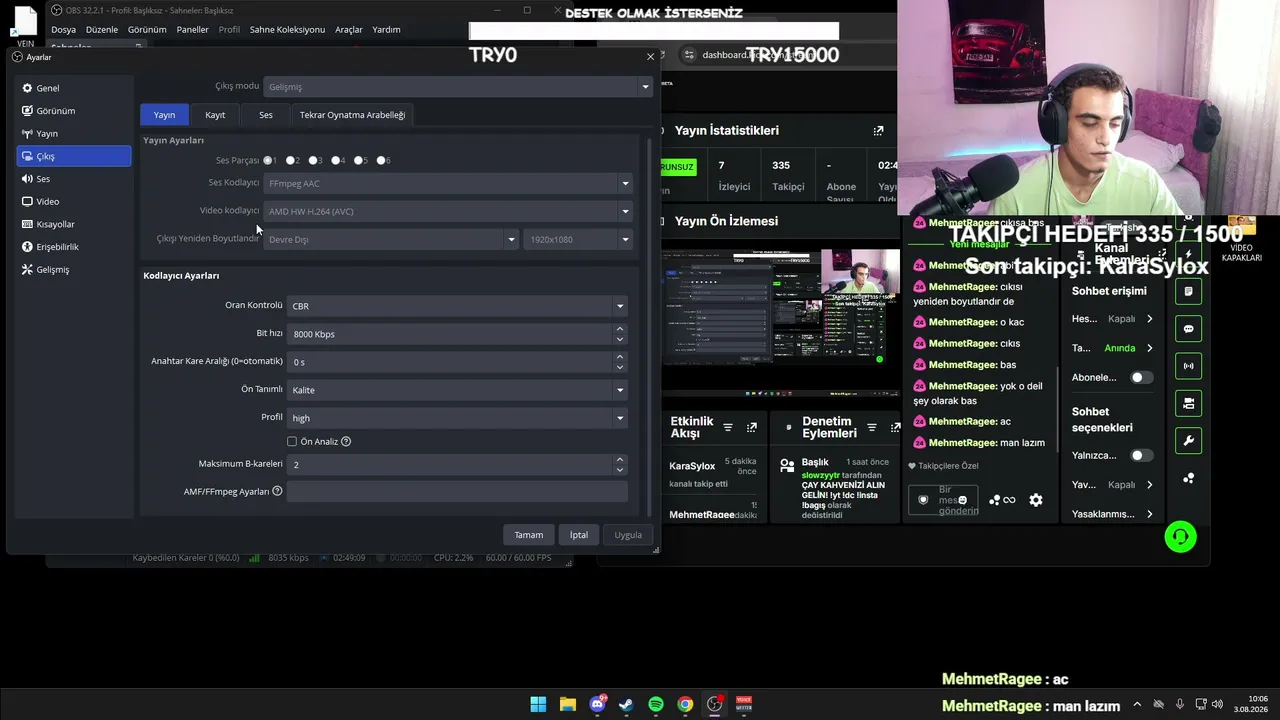
Task: Open Ses Kodlayıcı dropdown
Action: tap(448, 183)
